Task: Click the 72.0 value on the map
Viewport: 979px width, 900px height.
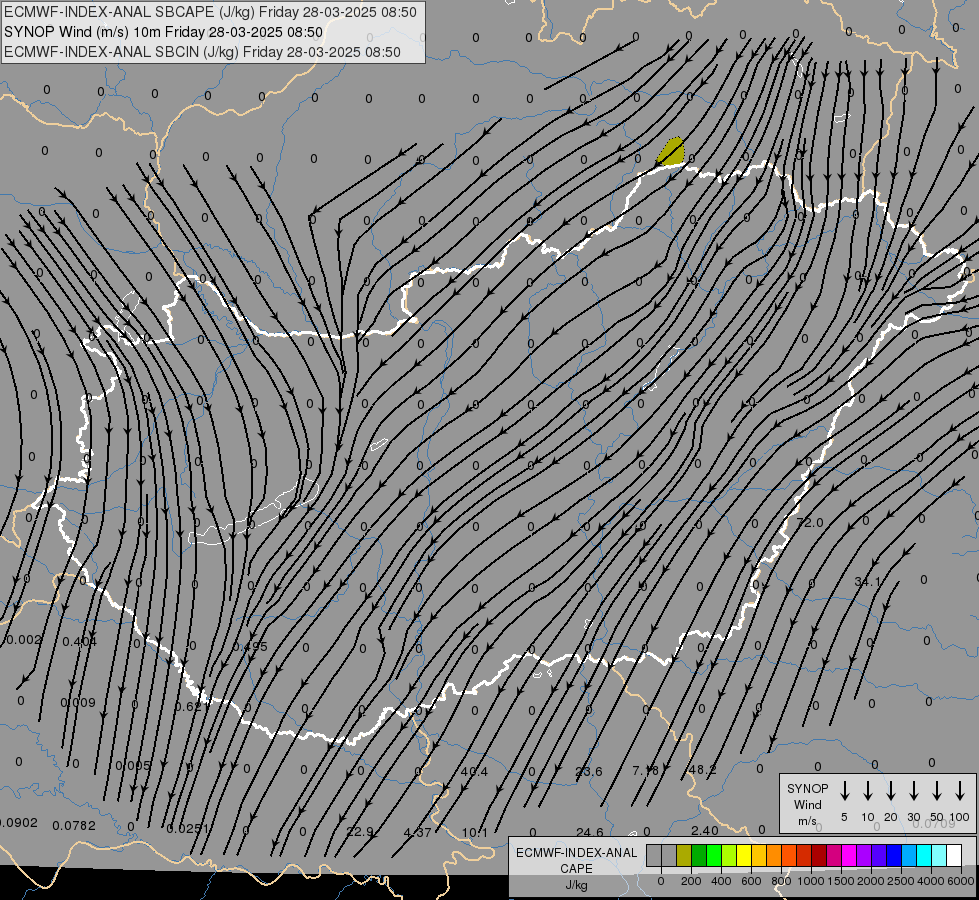Action: tap(810, 522)
